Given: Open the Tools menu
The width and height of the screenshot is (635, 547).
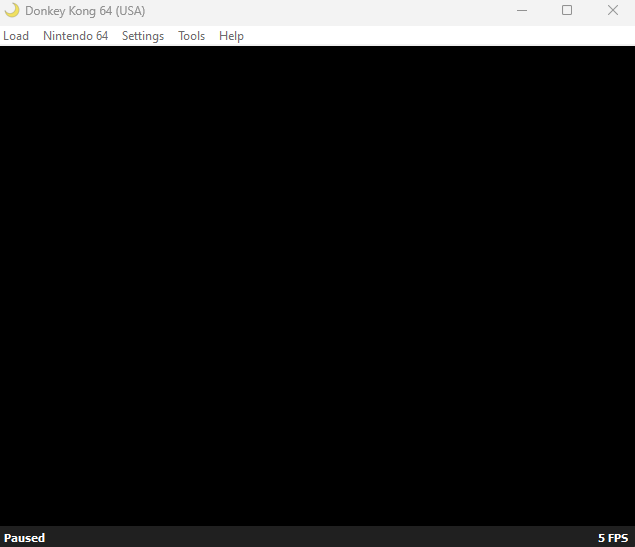Looking at the screenshot, I should tap(192, 36).
